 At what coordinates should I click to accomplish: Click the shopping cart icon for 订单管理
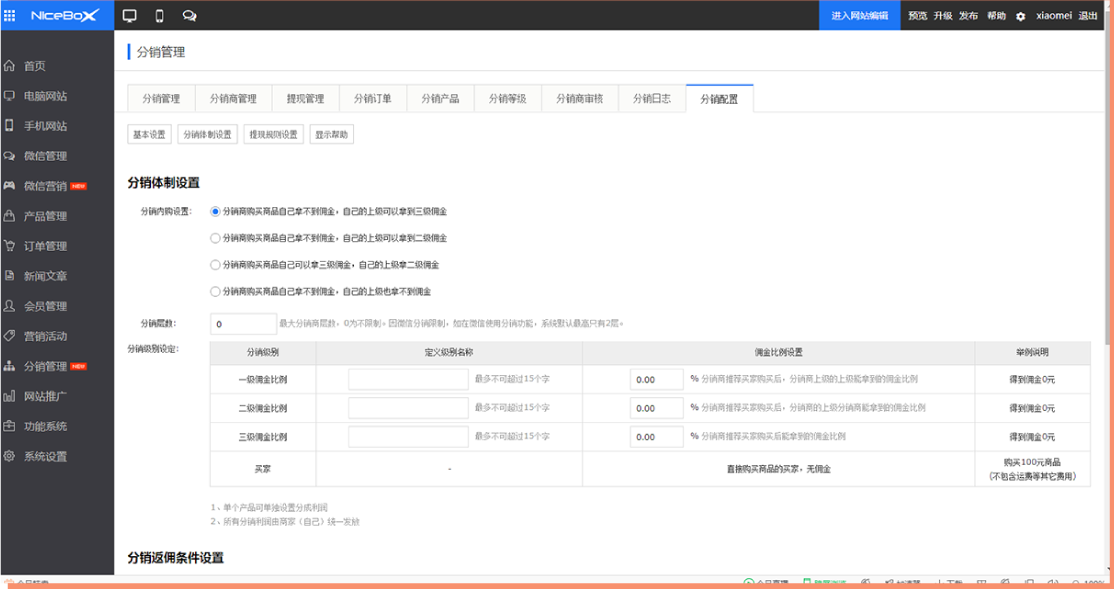click(10, 246)
